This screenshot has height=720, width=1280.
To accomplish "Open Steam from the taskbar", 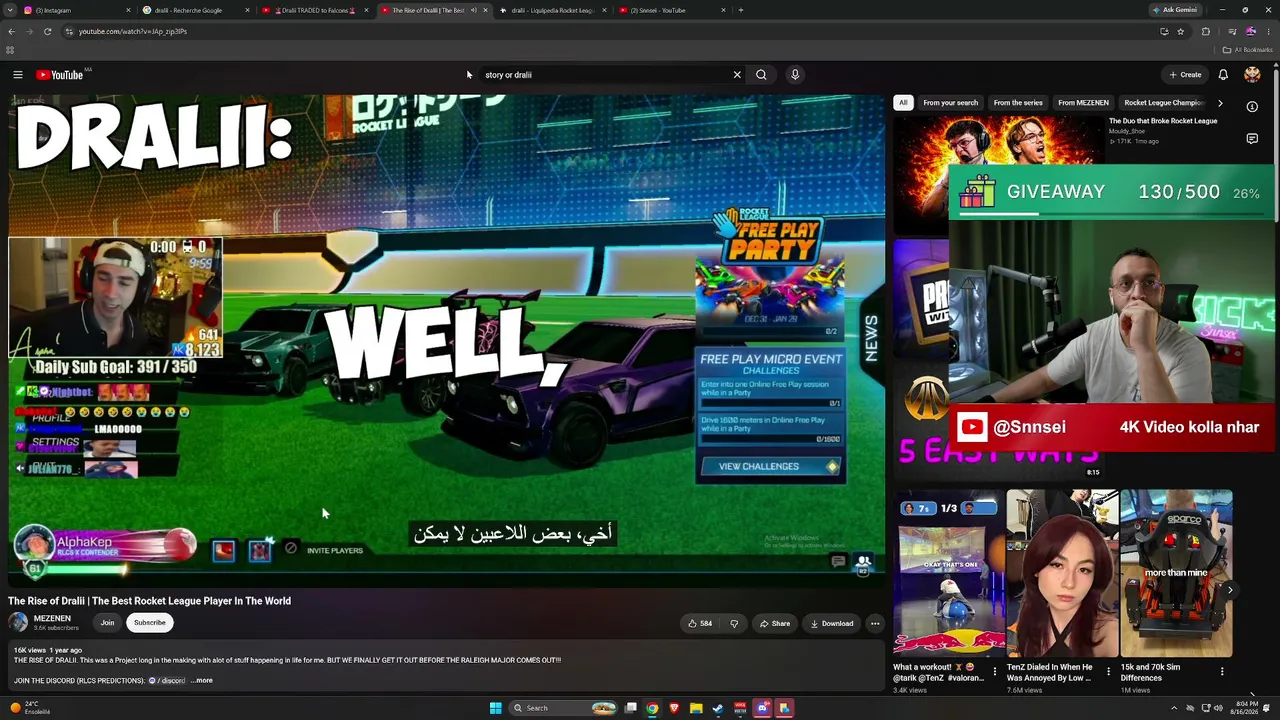I will [x=718, y=708].
